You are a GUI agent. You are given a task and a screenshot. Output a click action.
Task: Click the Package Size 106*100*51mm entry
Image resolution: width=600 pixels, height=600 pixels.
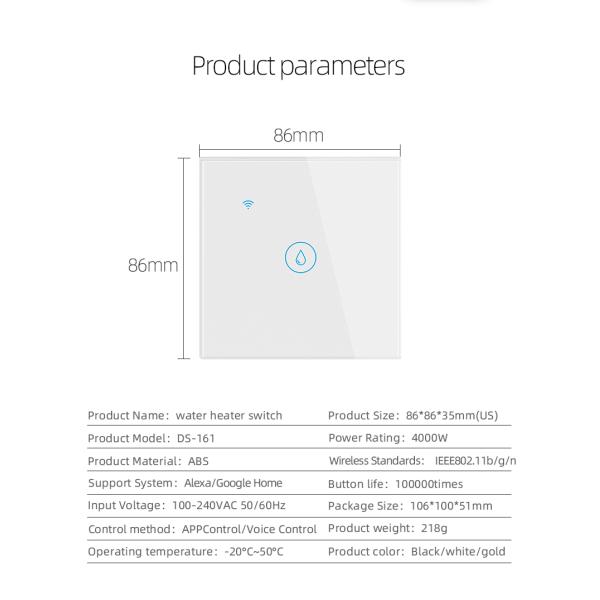(x=410, y=506)
